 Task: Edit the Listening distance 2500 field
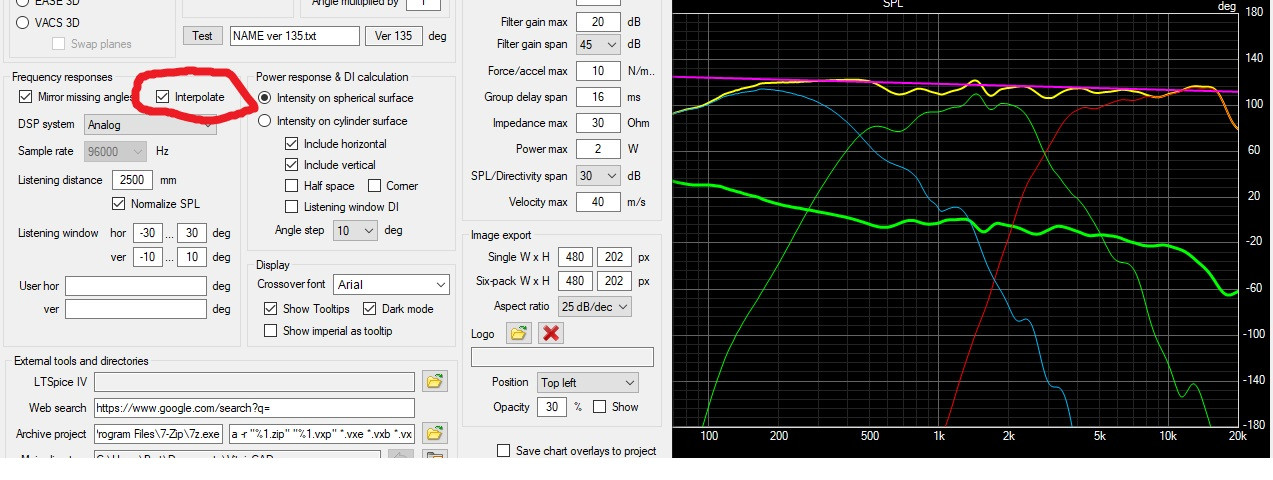(x=132, y=181)
